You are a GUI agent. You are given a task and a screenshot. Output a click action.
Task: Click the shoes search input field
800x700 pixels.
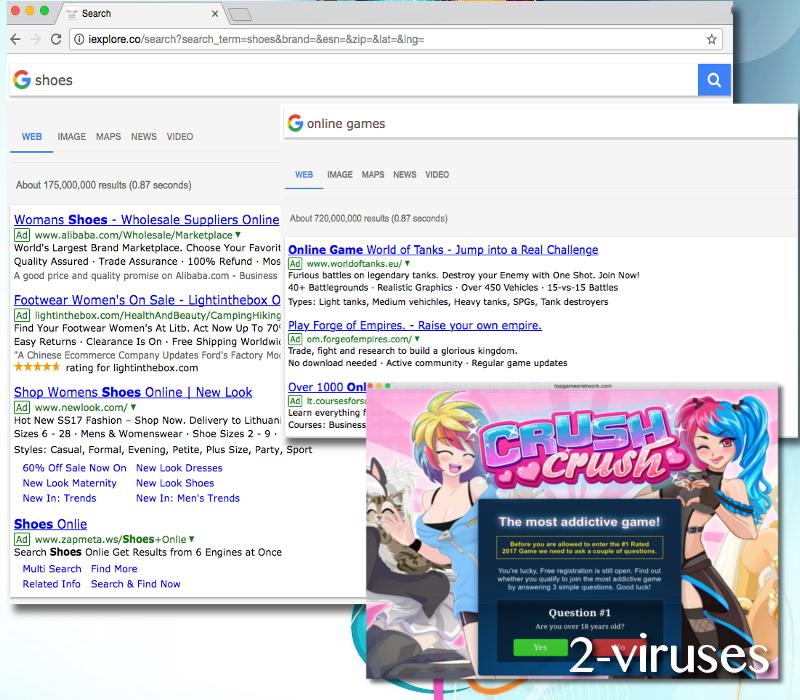(350, 80)
